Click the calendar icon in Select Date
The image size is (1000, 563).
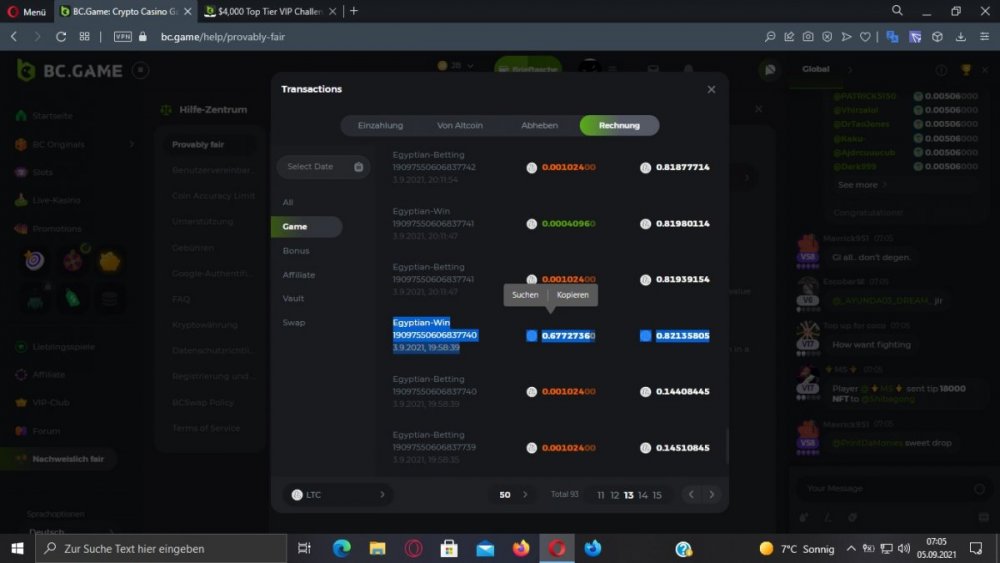[358, 167]
